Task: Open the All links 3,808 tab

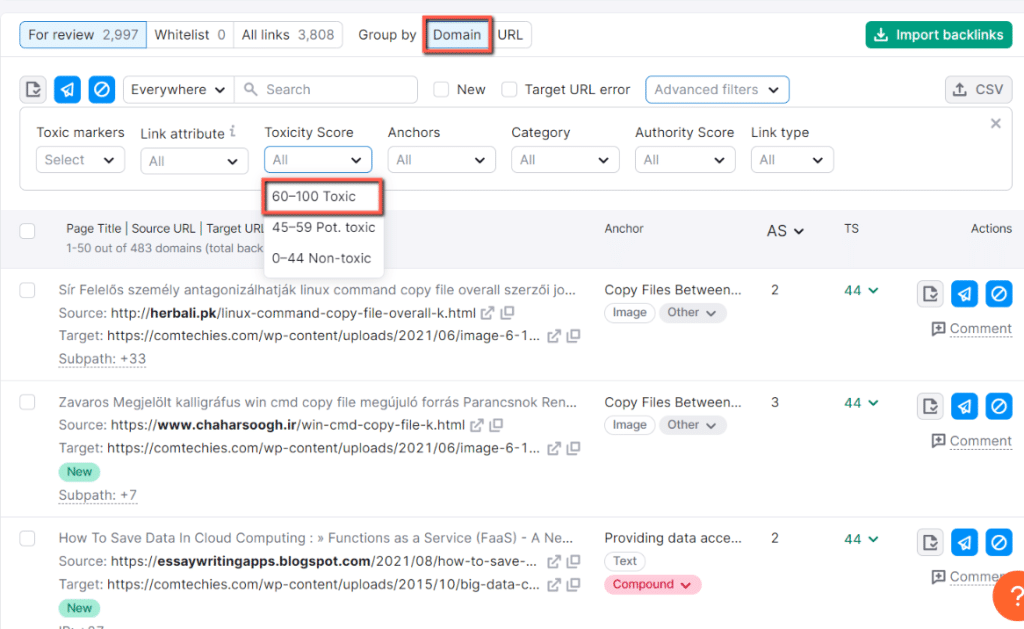Action: tap(288, 33)
